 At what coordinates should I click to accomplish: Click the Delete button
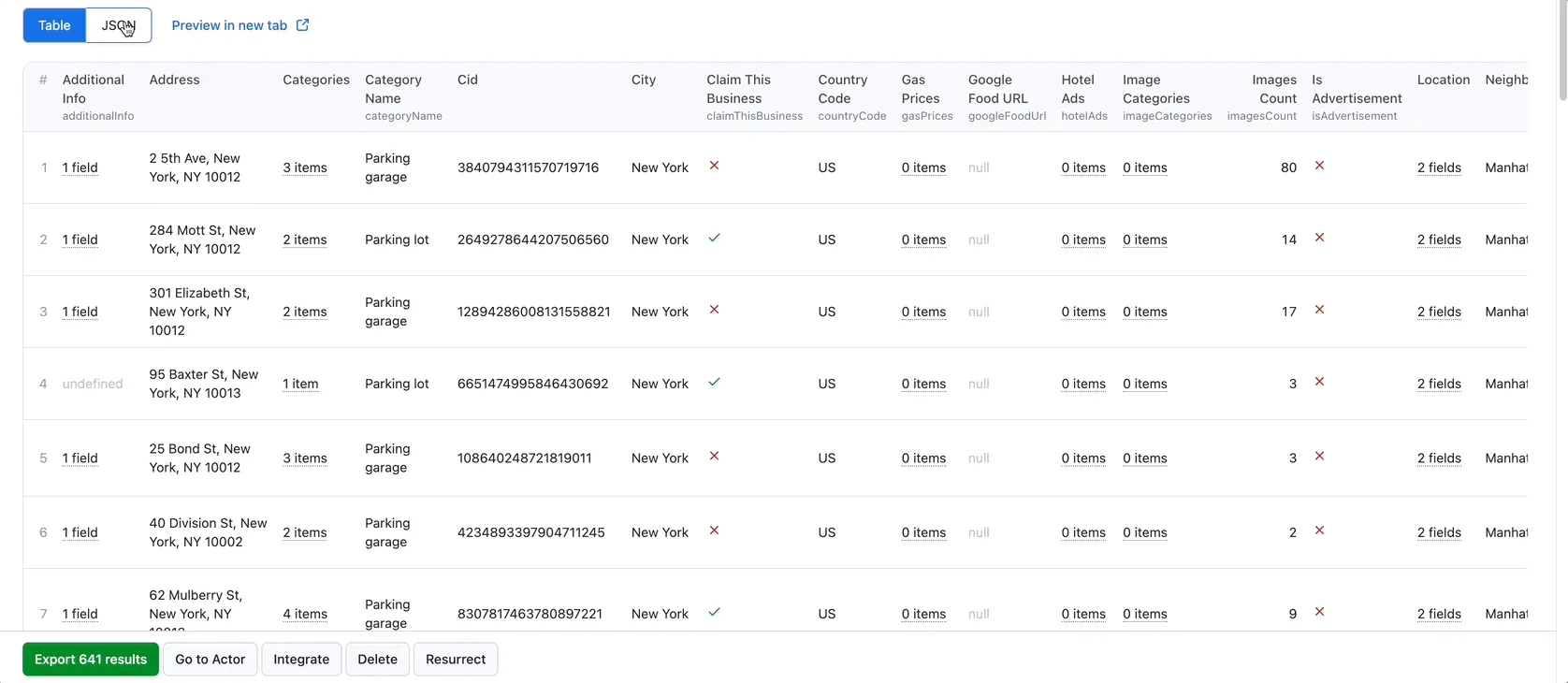(378, 660)
